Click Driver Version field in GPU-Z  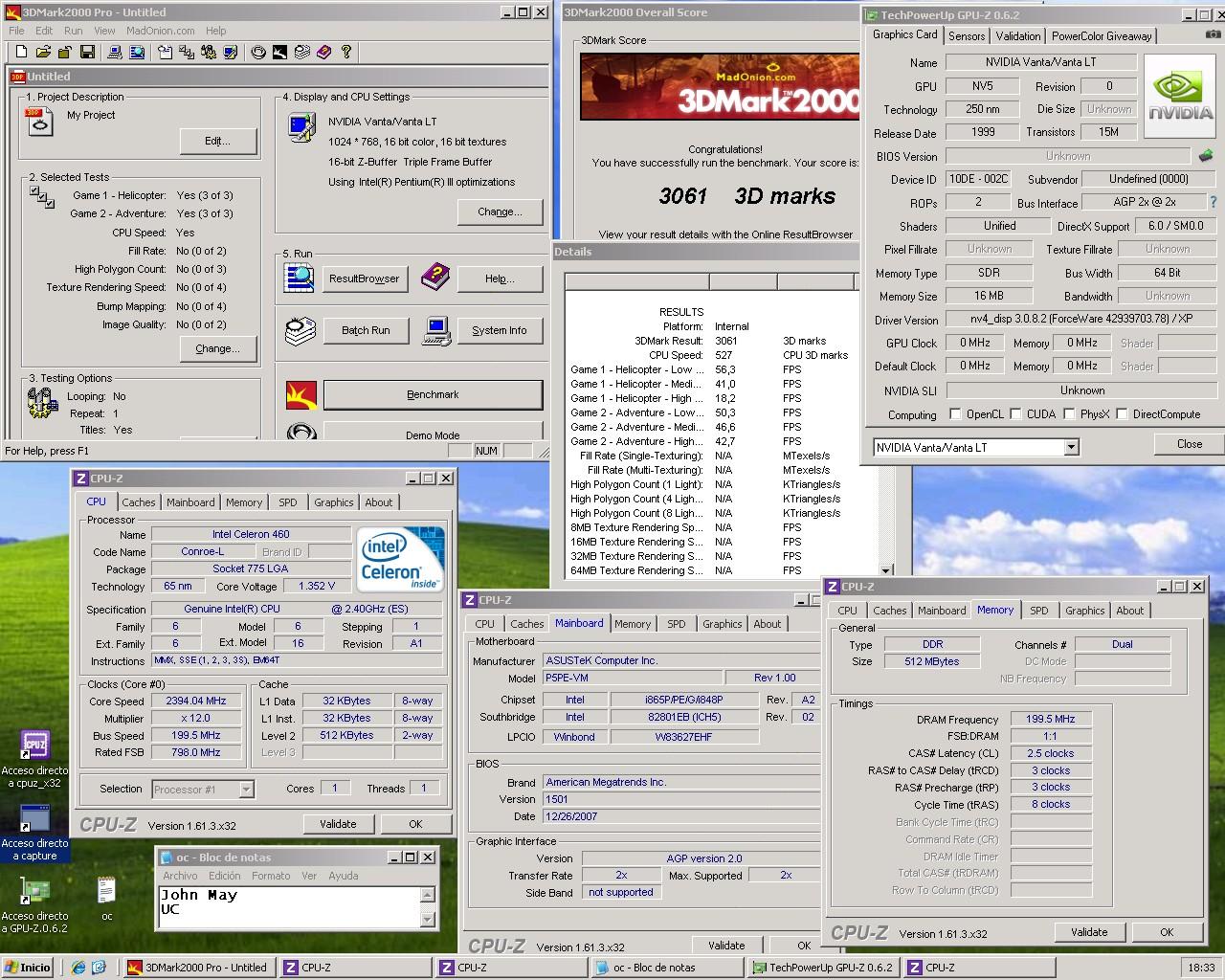click(x=1081, y=320)
